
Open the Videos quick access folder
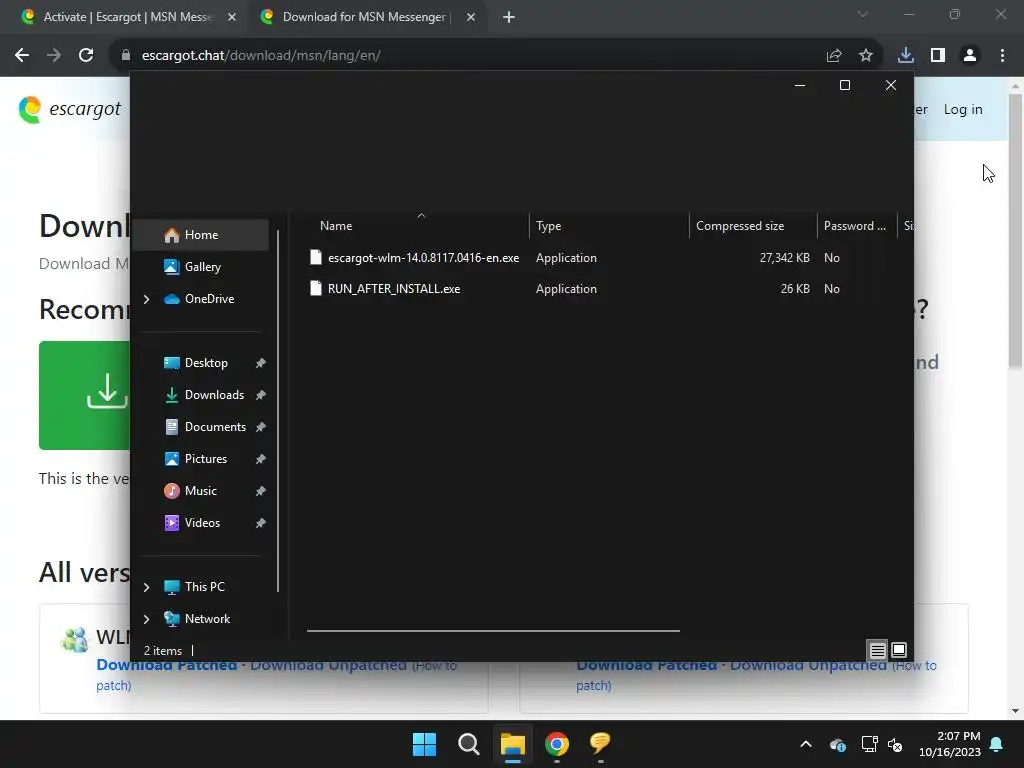tap(202, 522)
